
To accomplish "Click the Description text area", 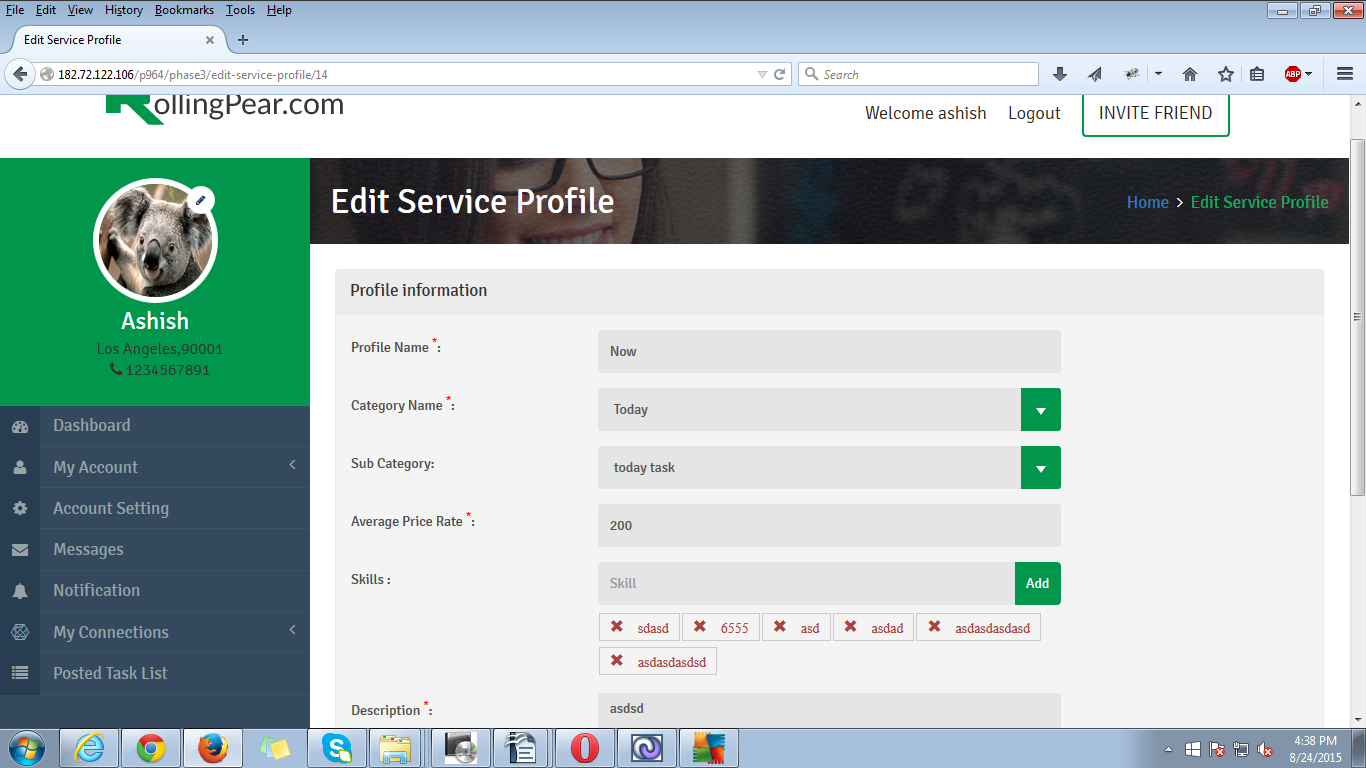I will tap(829, 710).
